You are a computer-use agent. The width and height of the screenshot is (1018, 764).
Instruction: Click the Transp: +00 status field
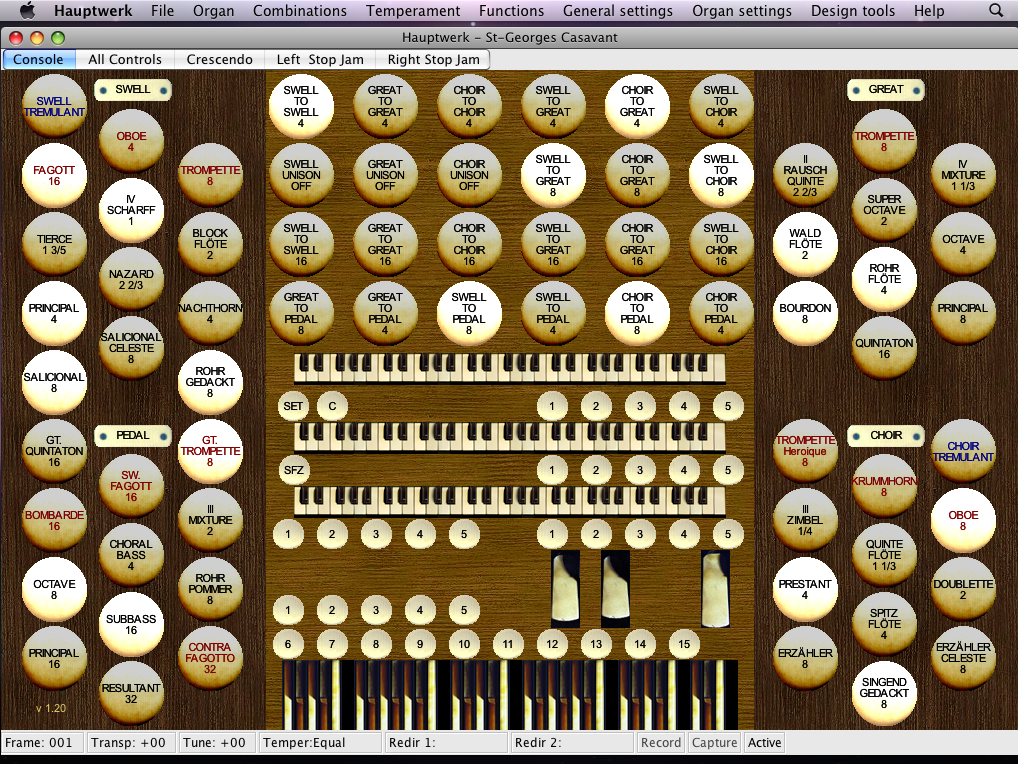point(129,743)
